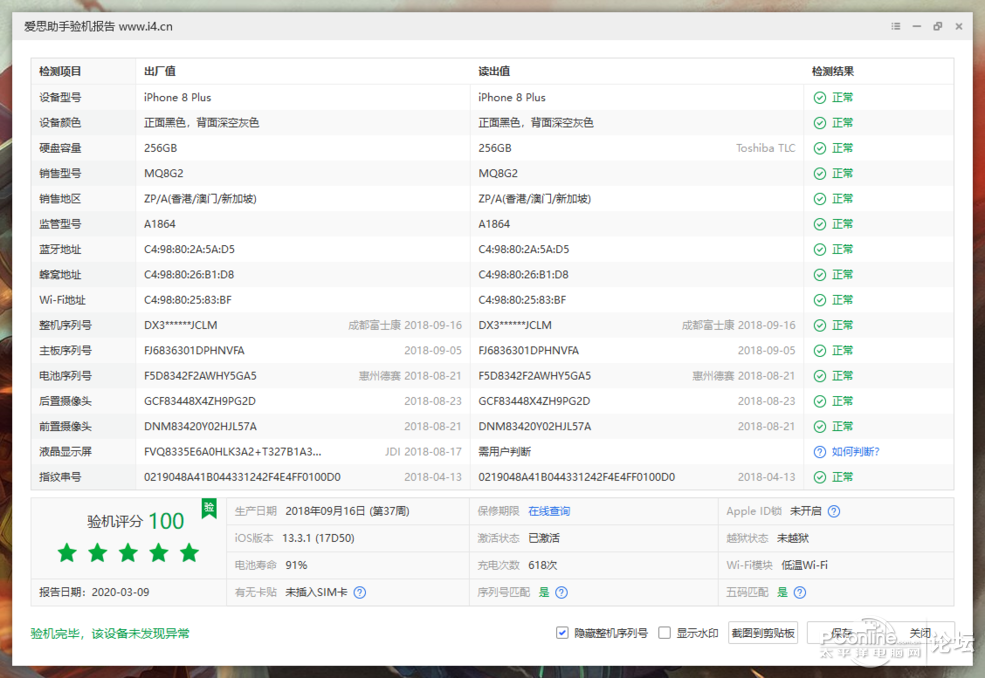The width and height of the screenshot is (985, 678).
Task: Click 截图到剪贴板 button
Action: tap(763, 633)
